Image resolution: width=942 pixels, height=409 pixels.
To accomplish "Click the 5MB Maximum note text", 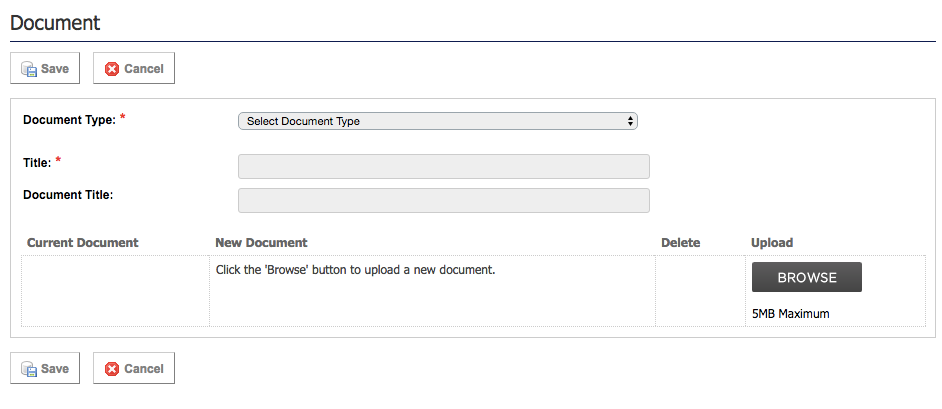I will 791,314.
